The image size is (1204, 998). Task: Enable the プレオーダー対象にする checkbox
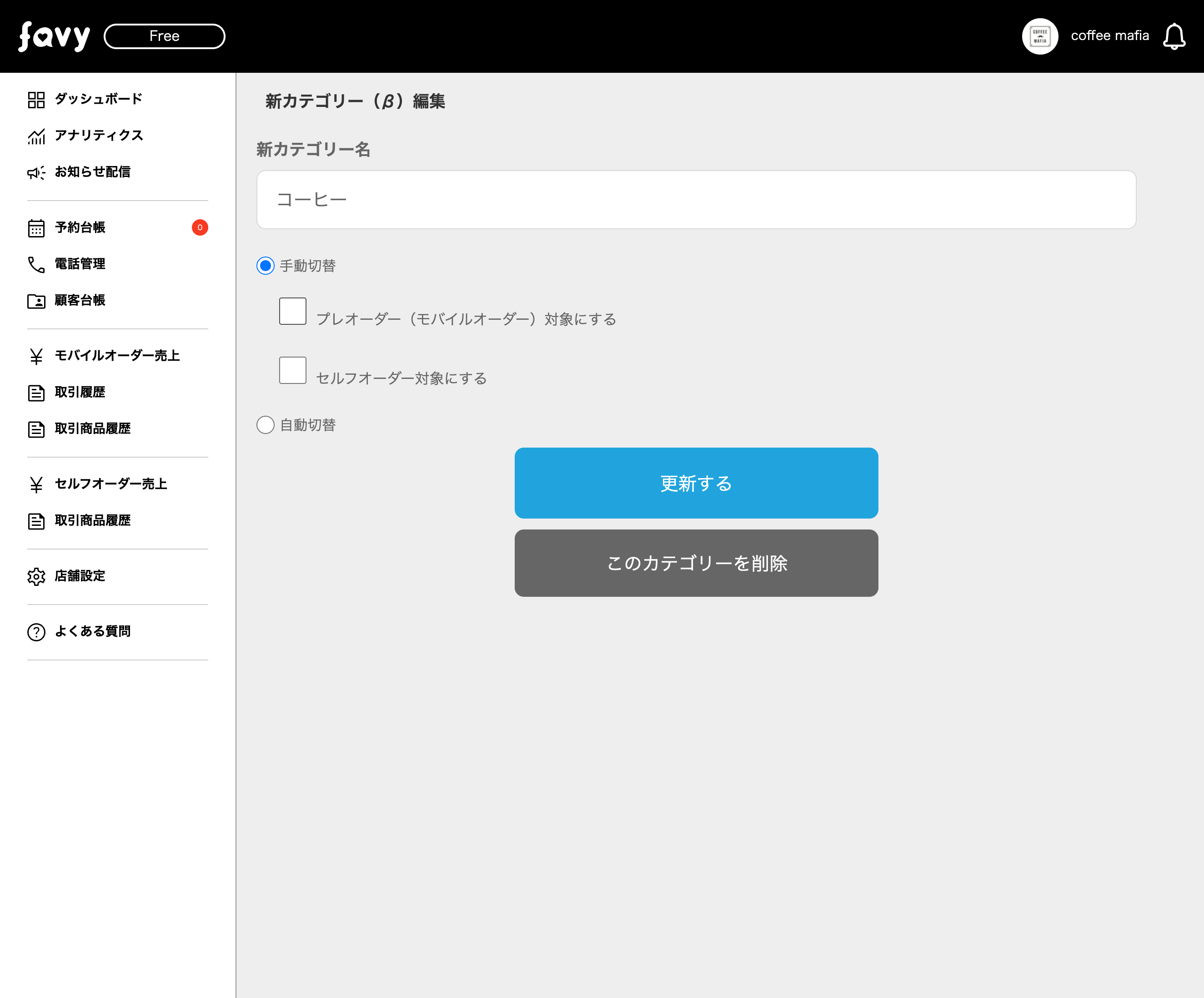(x=292, y=312)
